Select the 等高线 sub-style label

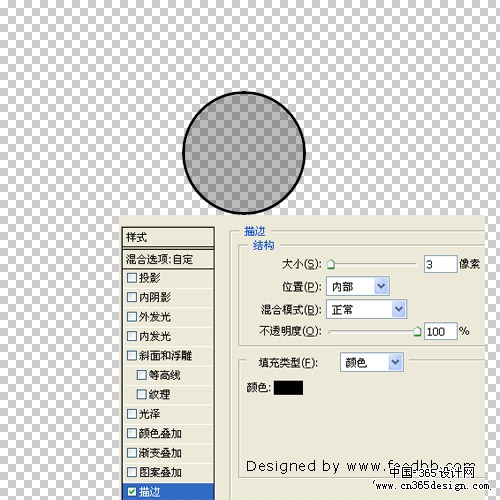[x=165, y=375]
